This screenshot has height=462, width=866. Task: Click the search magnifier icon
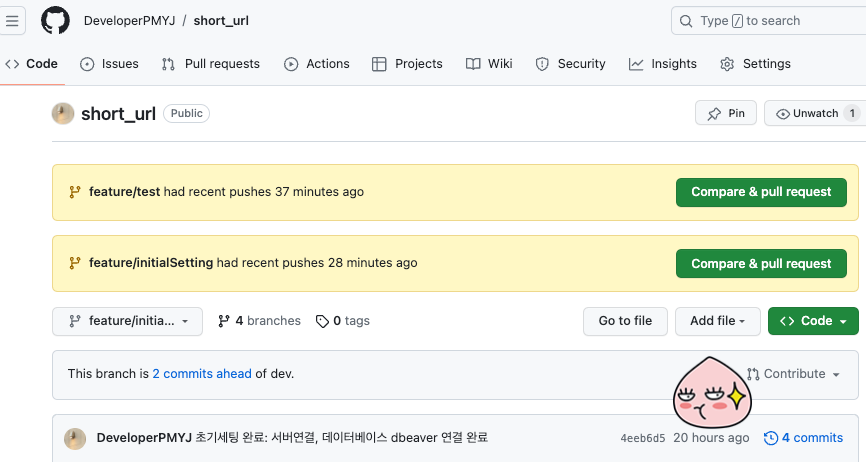(686, 21)
